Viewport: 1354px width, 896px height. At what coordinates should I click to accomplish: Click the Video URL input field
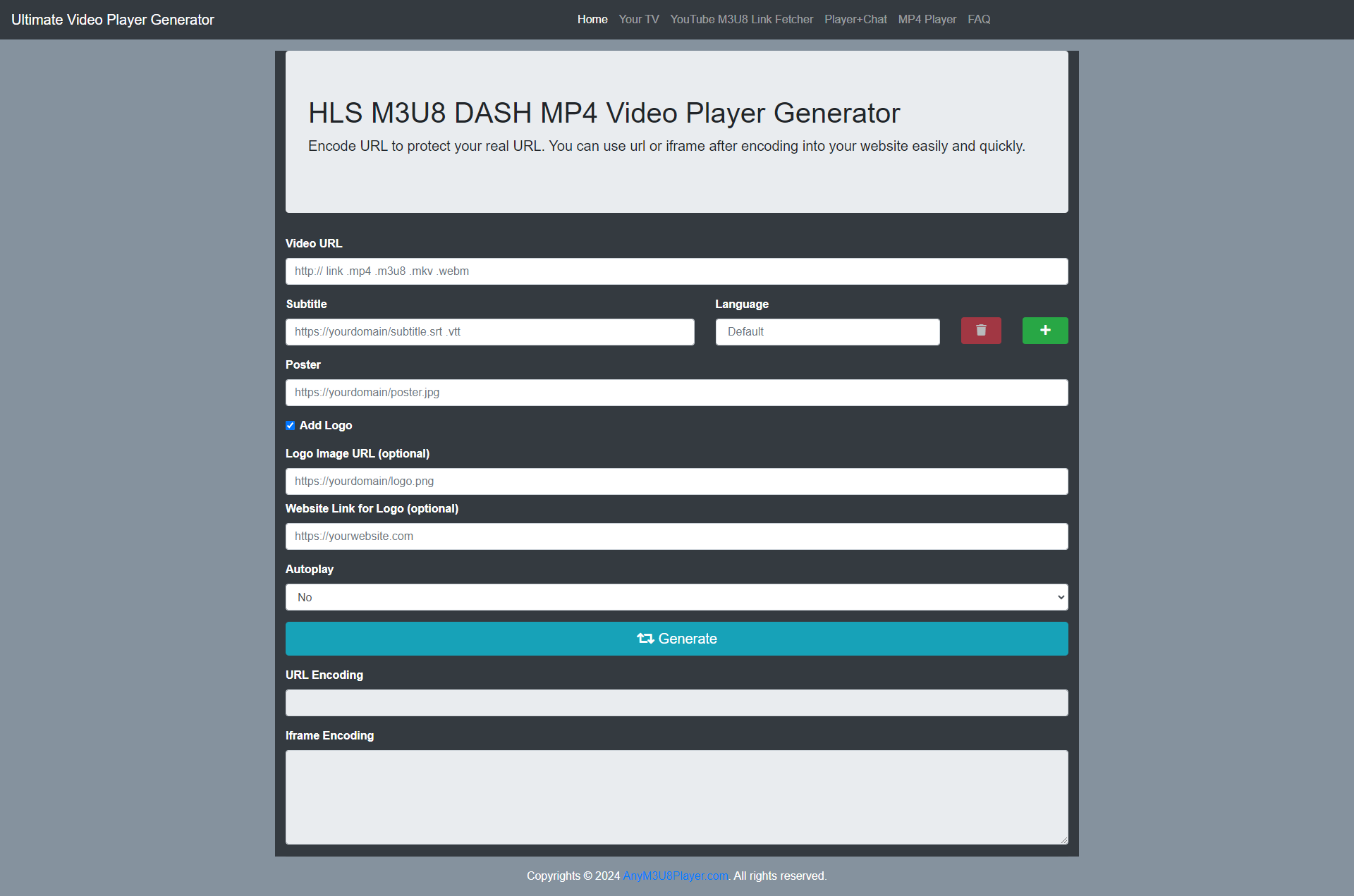point(676,271)
